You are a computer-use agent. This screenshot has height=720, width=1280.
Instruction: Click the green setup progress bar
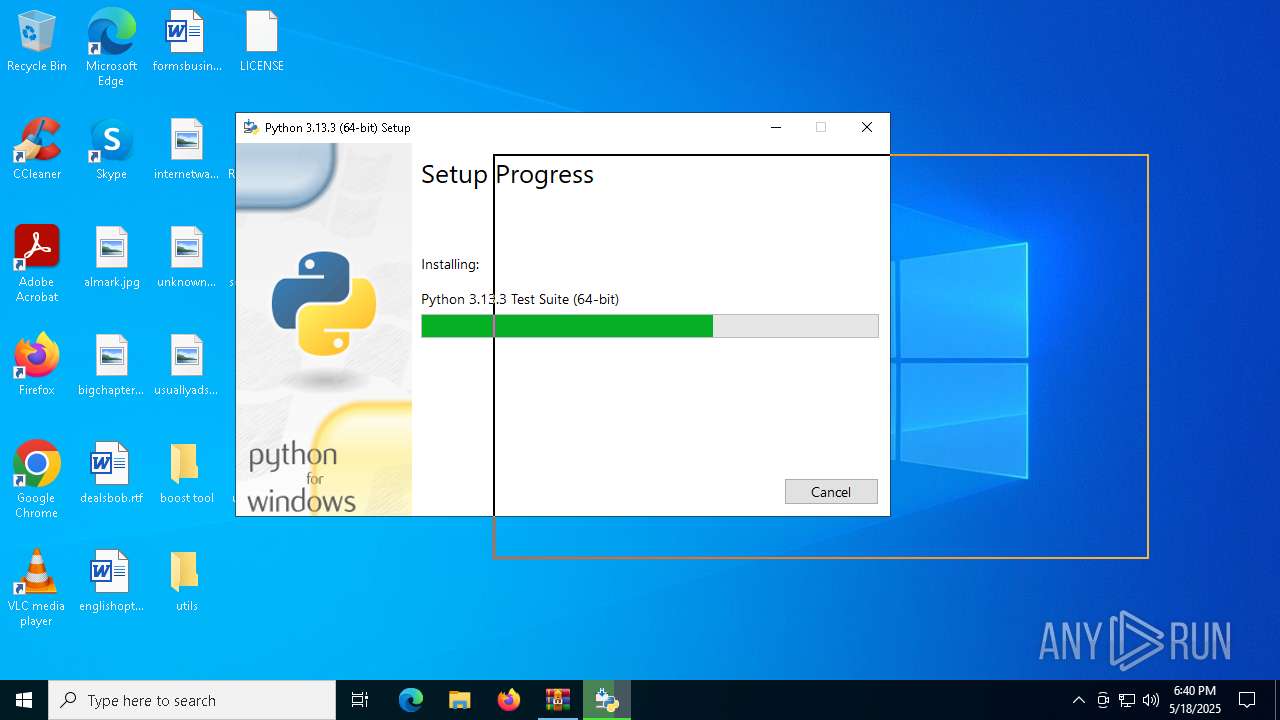pyautogui.click(x=650, y=326)
